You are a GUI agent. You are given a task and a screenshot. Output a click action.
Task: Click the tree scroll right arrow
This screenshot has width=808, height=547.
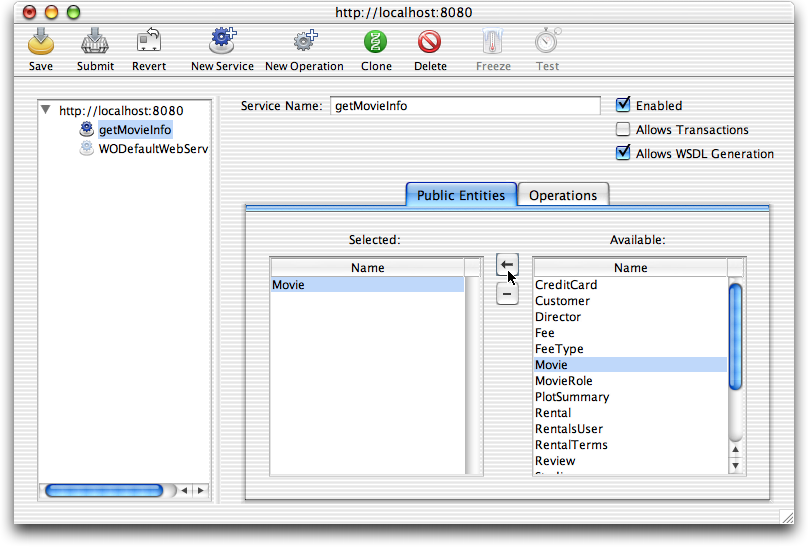click(x=200, y=490)
